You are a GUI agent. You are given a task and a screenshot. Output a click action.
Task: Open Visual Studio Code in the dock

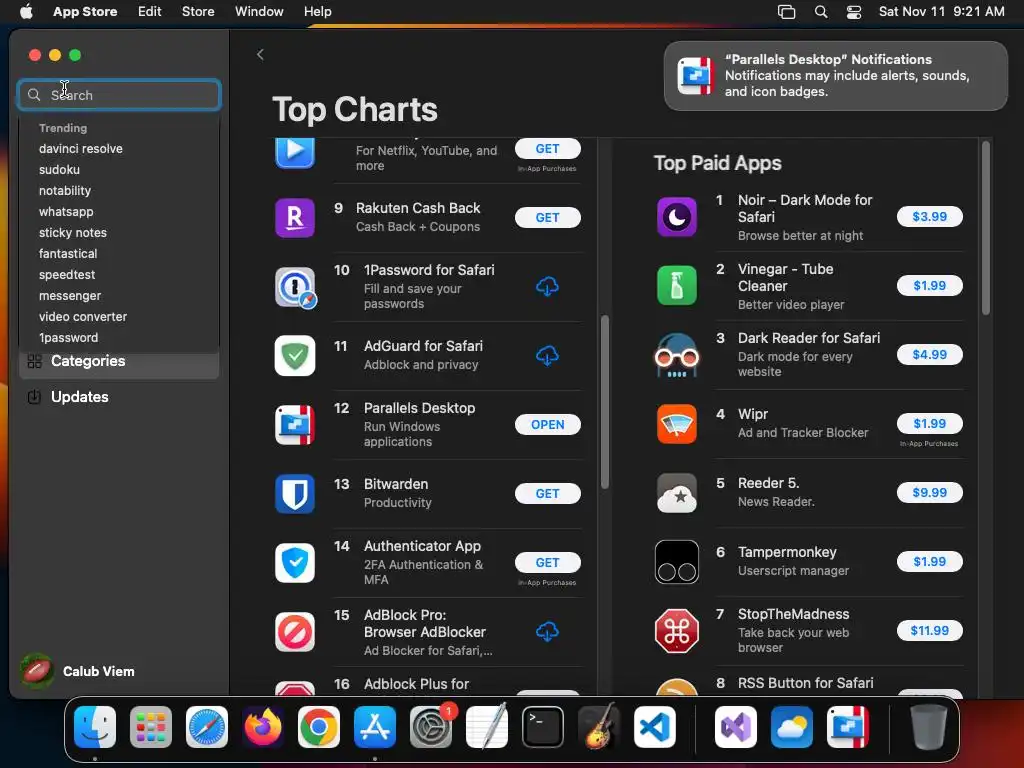pyautogui.click(x=655, y=727)
